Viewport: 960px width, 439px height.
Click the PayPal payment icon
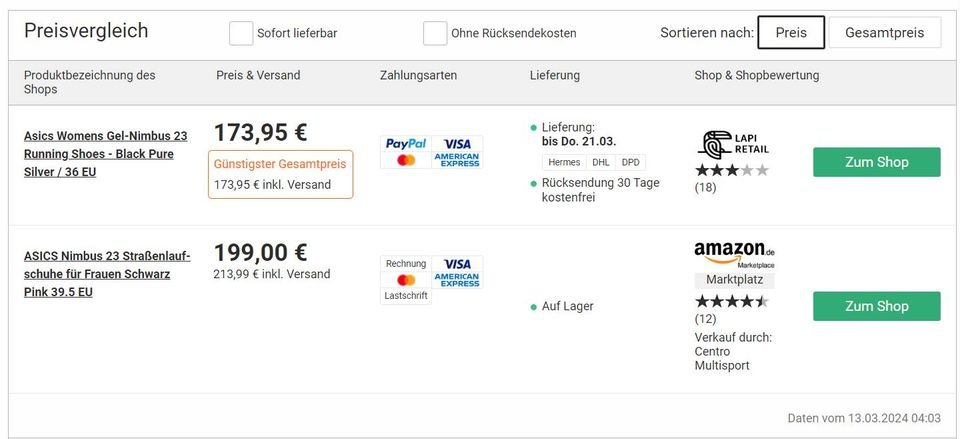point(406,144)
